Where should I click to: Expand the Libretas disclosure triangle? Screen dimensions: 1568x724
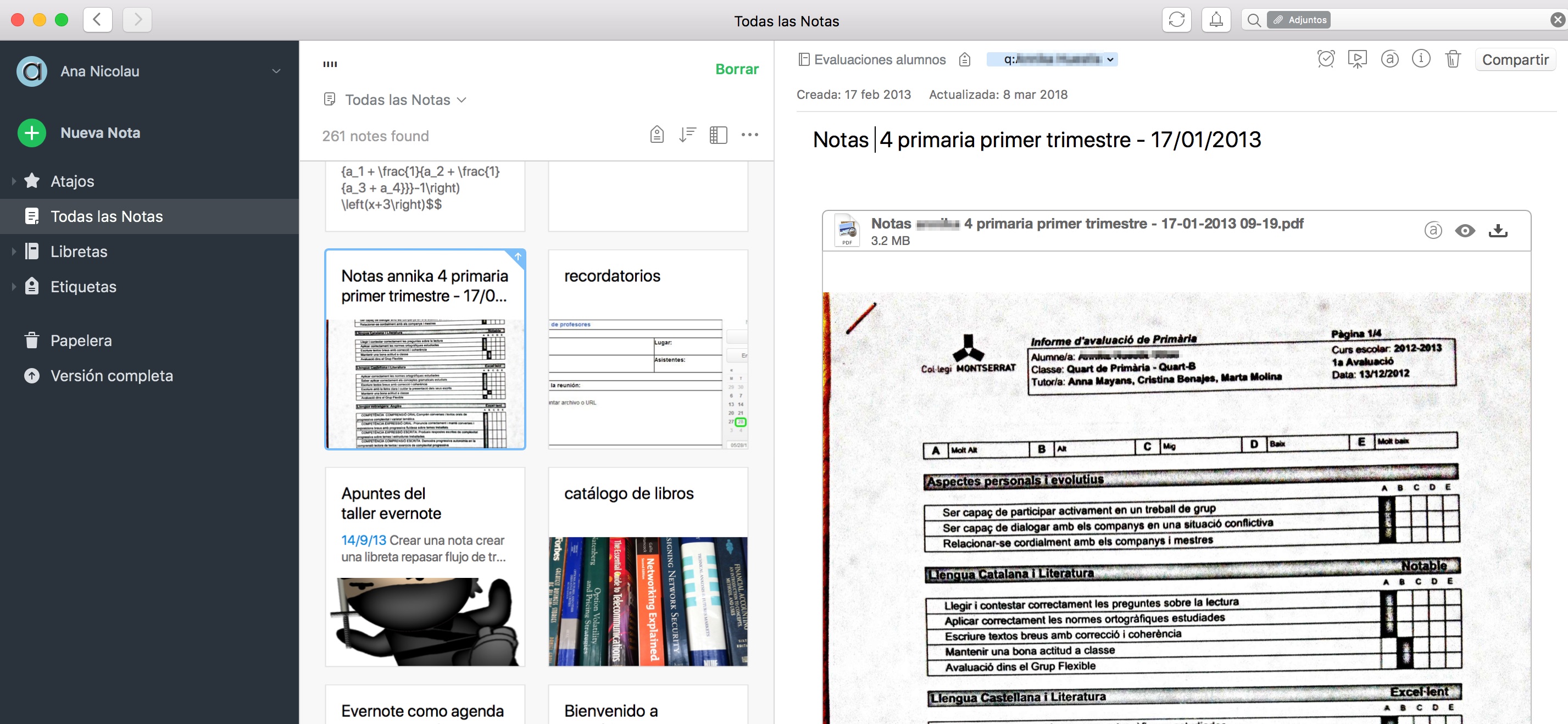tap(13, 251)
